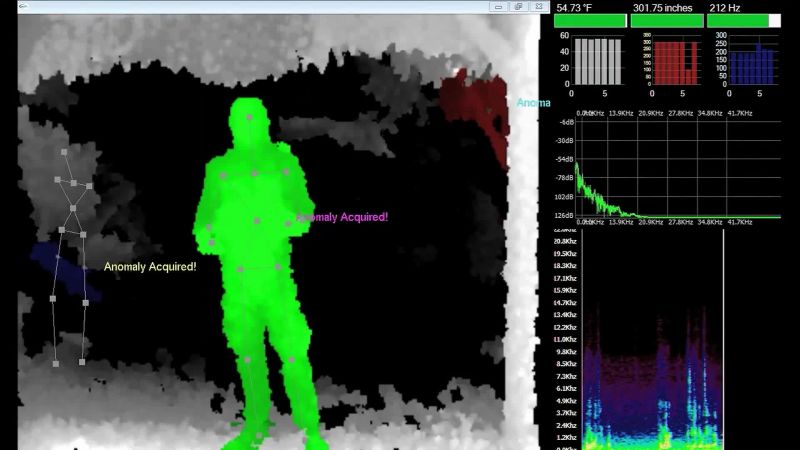Screen dimensions: 800x450
Task: Click the 2.4Khz spectrogram label
Action: pyautogui.click(x=566, y=425)
